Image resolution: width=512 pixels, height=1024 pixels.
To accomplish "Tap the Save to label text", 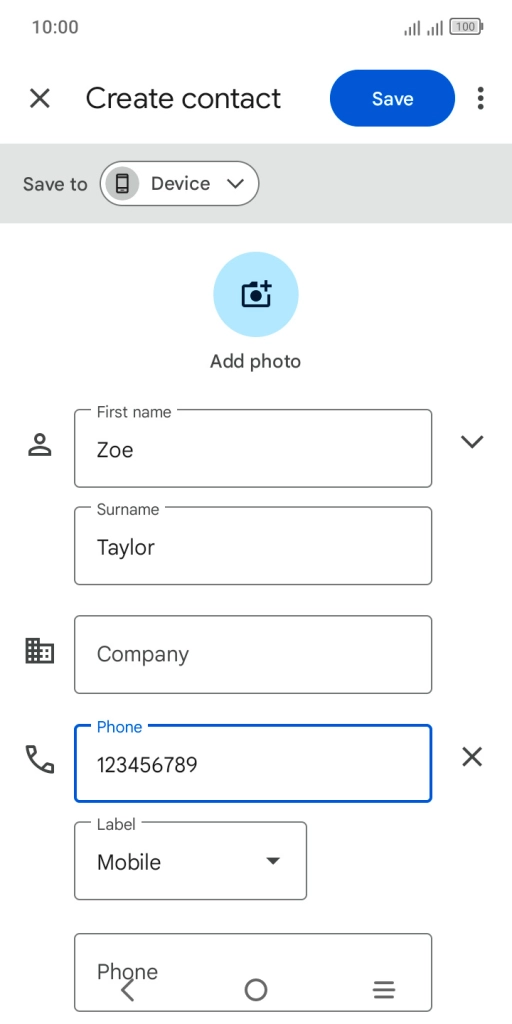I will 55,184.
